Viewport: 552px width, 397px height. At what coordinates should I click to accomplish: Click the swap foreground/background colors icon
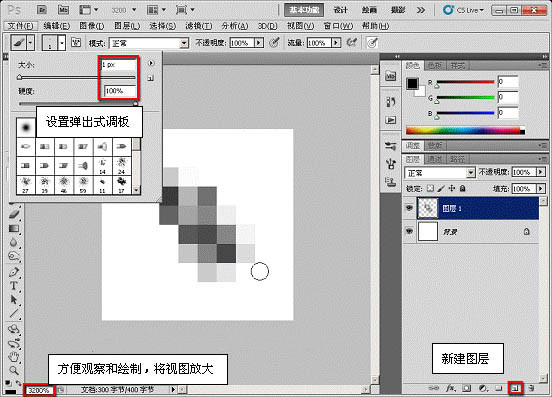(x=18, y=383)
